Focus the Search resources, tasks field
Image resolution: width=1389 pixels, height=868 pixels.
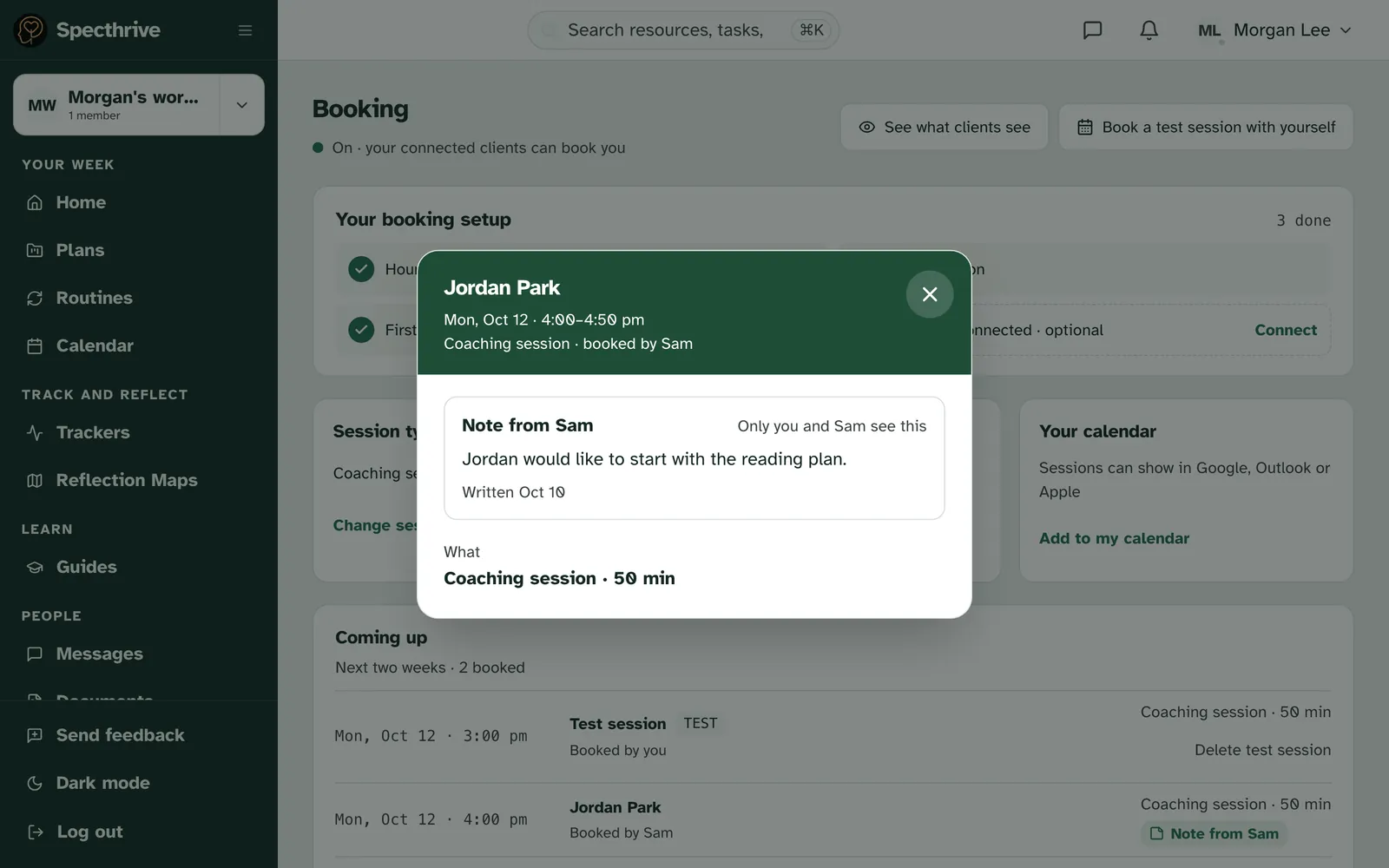tap(683, 30)
